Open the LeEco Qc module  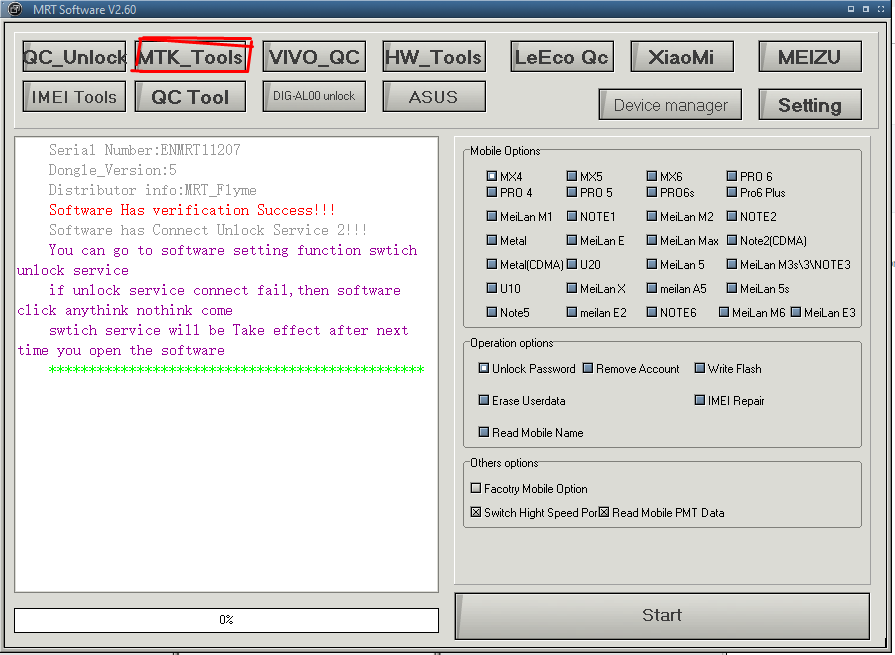pos(562,56)
